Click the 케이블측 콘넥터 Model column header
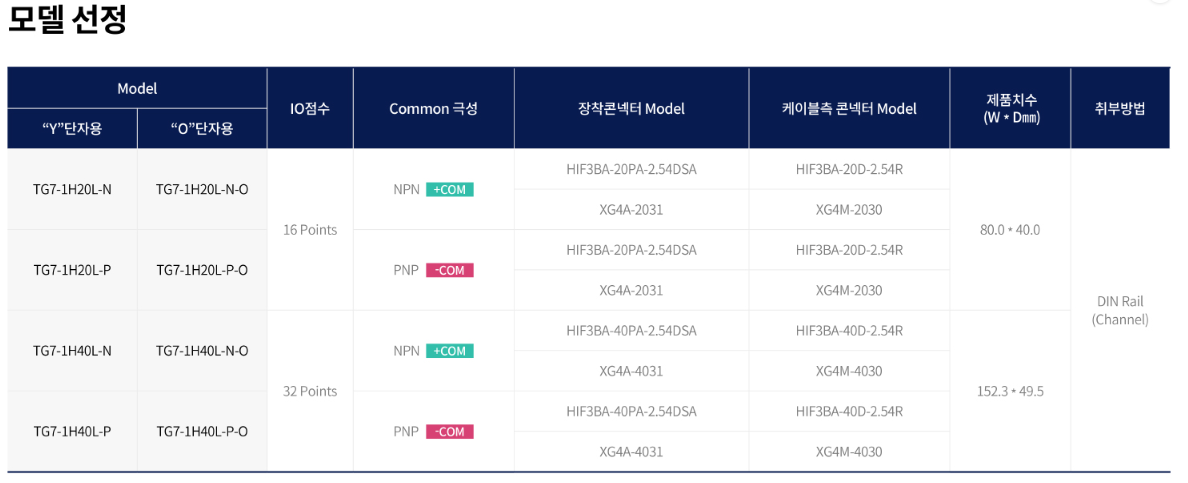Image resolution: width=1188 pixels, height=483 pixels. (x=849, y=108)
